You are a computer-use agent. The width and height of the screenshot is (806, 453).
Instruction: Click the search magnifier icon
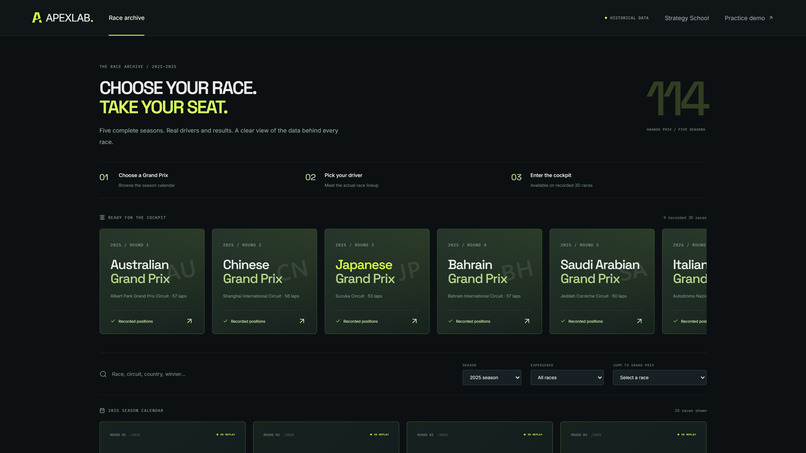103,374
